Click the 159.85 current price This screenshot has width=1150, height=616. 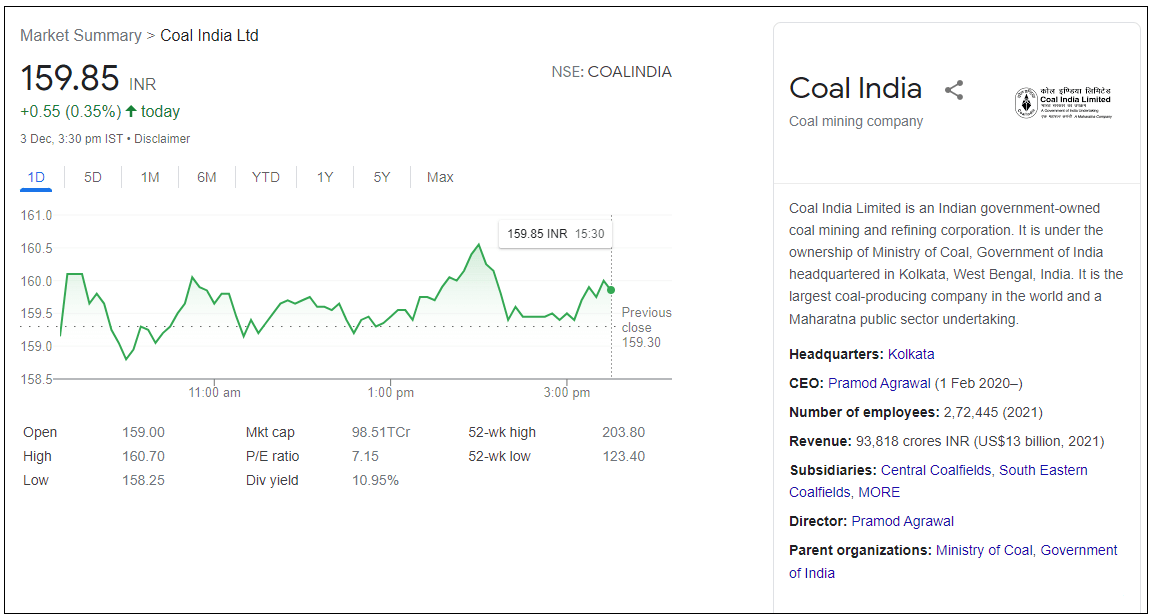pos(69,78)
